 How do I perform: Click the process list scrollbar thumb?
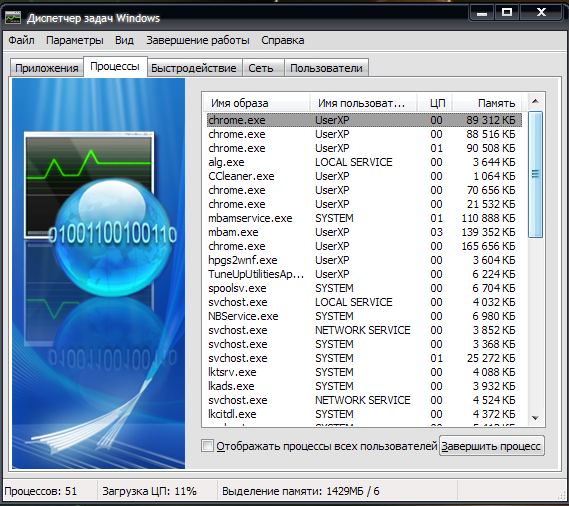click(x=535, y=174)
